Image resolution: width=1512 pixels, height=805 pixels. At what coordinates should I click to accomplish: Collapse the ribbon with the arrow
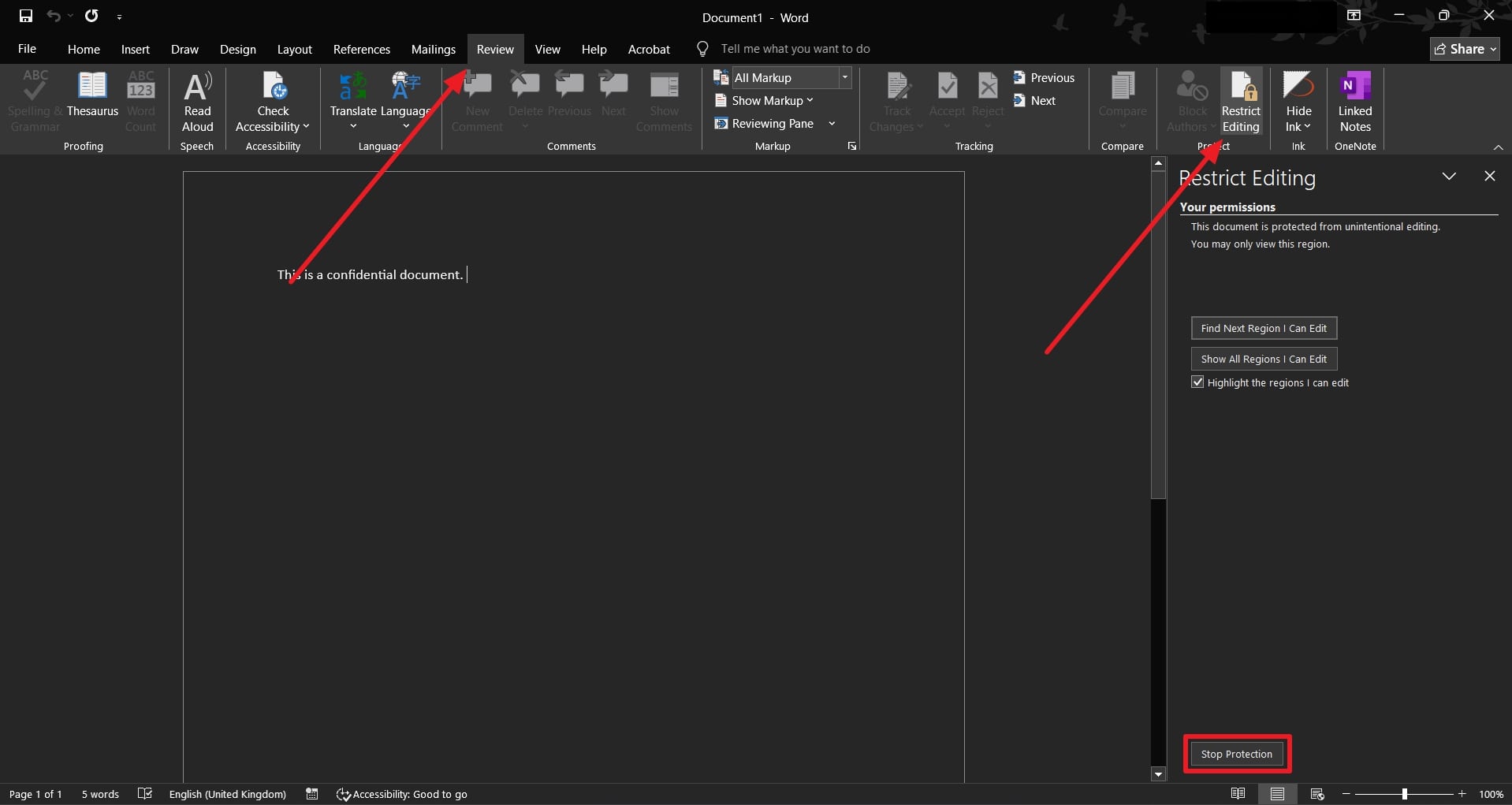[1498, 147]
